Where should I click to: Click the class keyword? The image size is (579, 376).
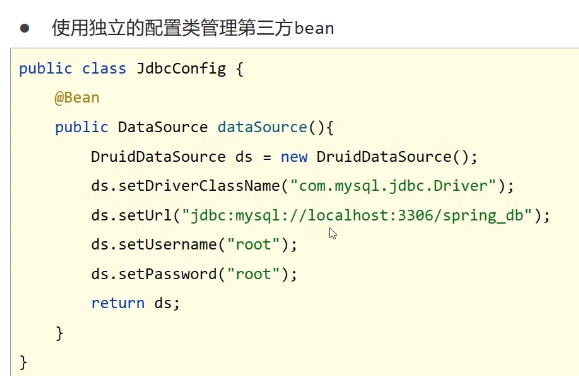[104, 69]
